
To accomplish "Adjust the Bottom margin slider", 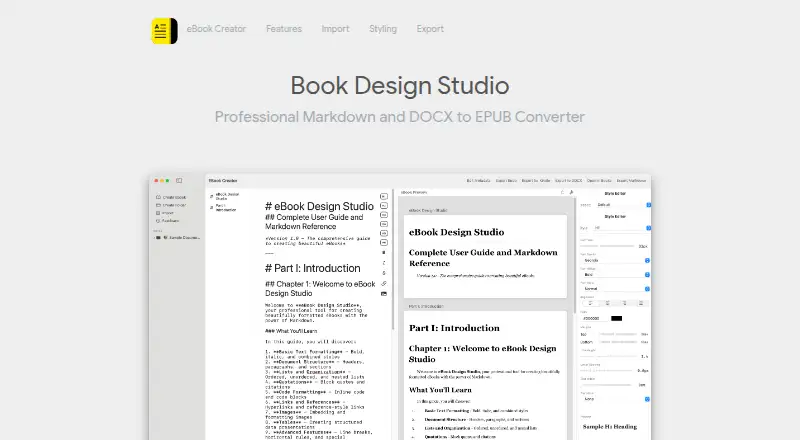I will click(617, 342).
